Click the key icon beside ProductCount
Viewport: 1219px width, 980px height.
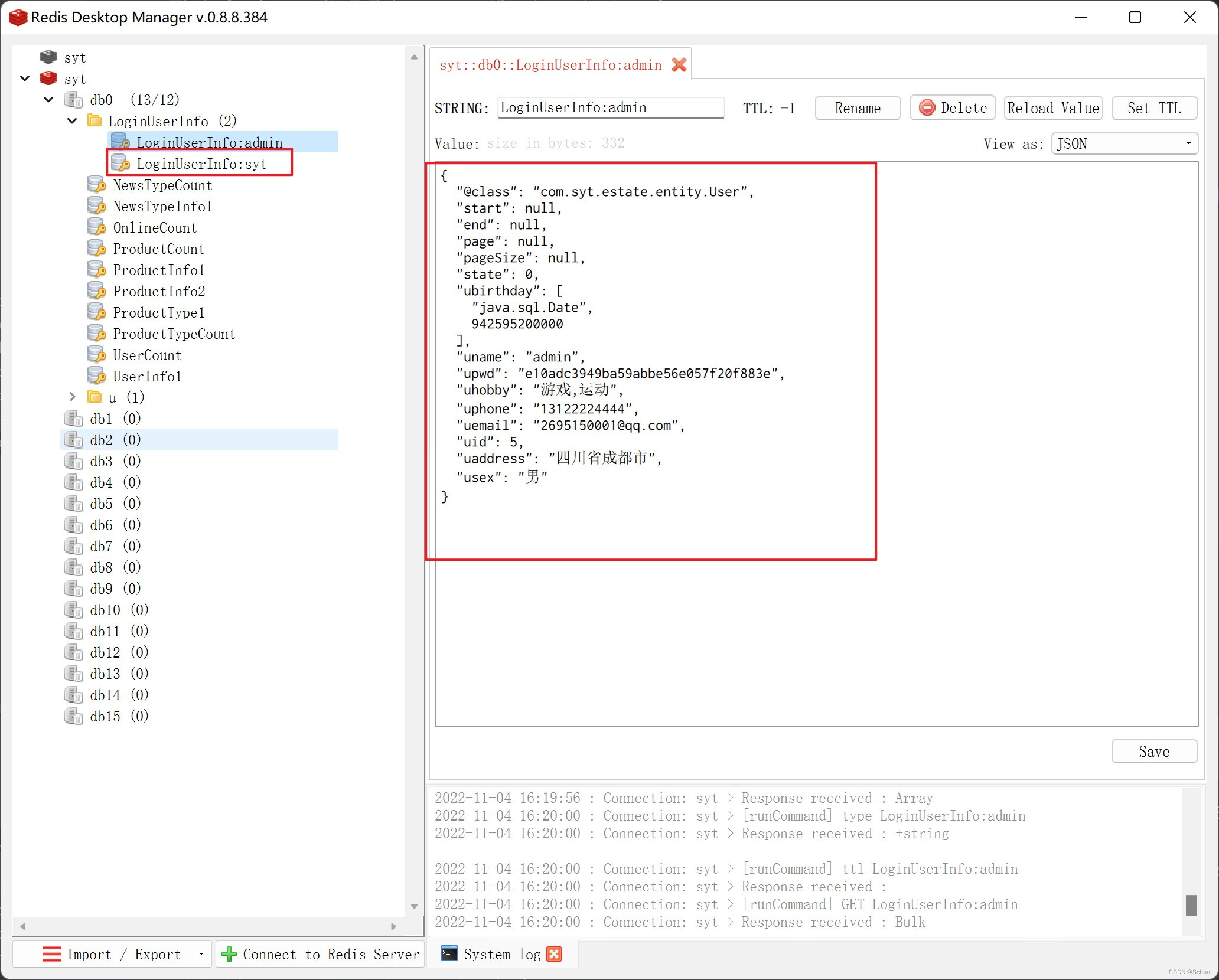97,248
